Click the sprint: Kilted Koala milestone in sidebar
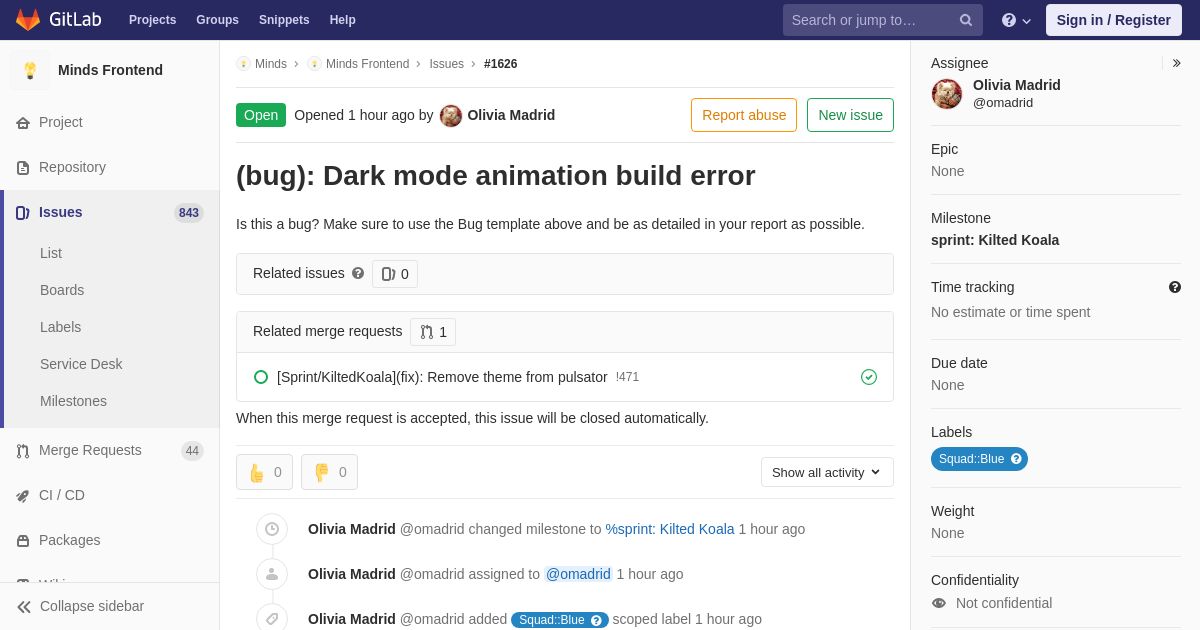 tap(995, 240)
